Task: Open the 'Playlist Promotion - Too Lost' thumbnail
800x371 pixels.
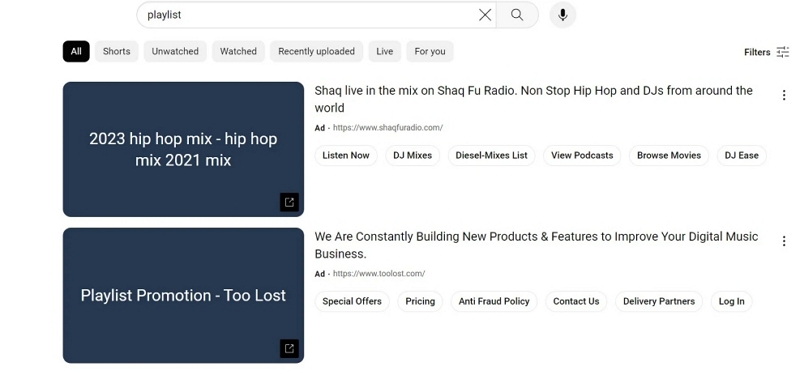Action: (183, 295)
